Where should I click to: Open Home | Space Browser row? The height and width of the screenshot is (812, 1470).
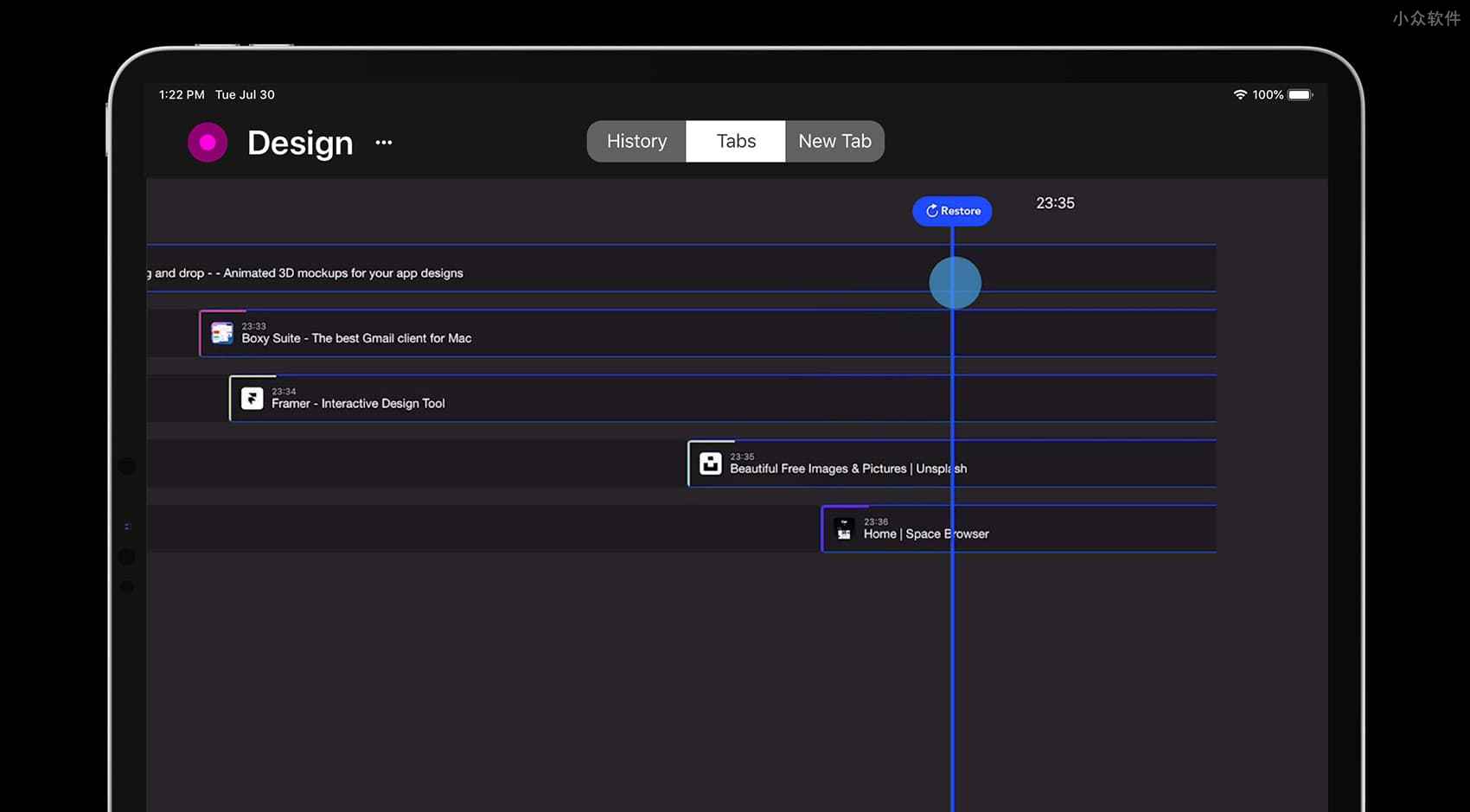(x=1019, y=528)
